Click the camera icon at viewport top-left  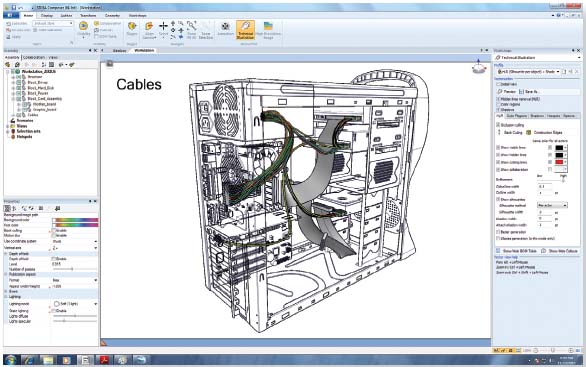pos(110,64)
